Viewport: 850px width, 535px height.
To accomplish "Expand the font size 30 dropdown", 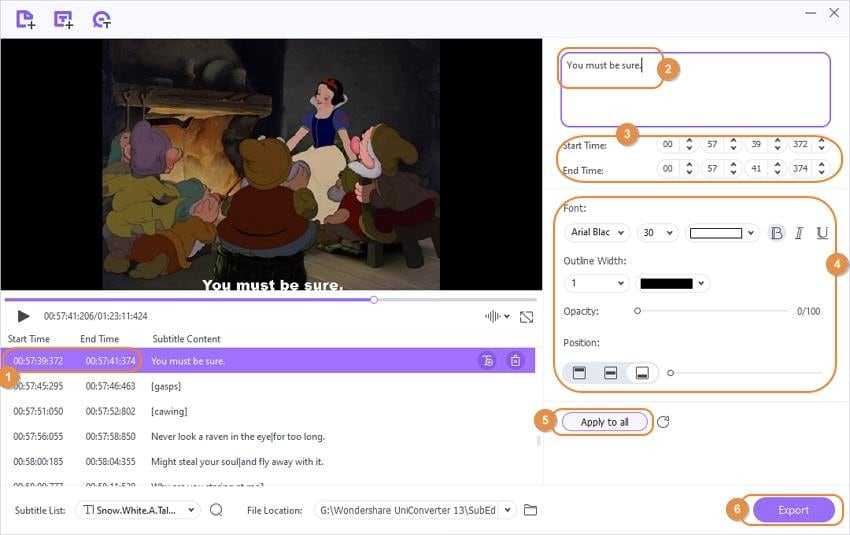I will pyautogui.click(x=656, y=233).
